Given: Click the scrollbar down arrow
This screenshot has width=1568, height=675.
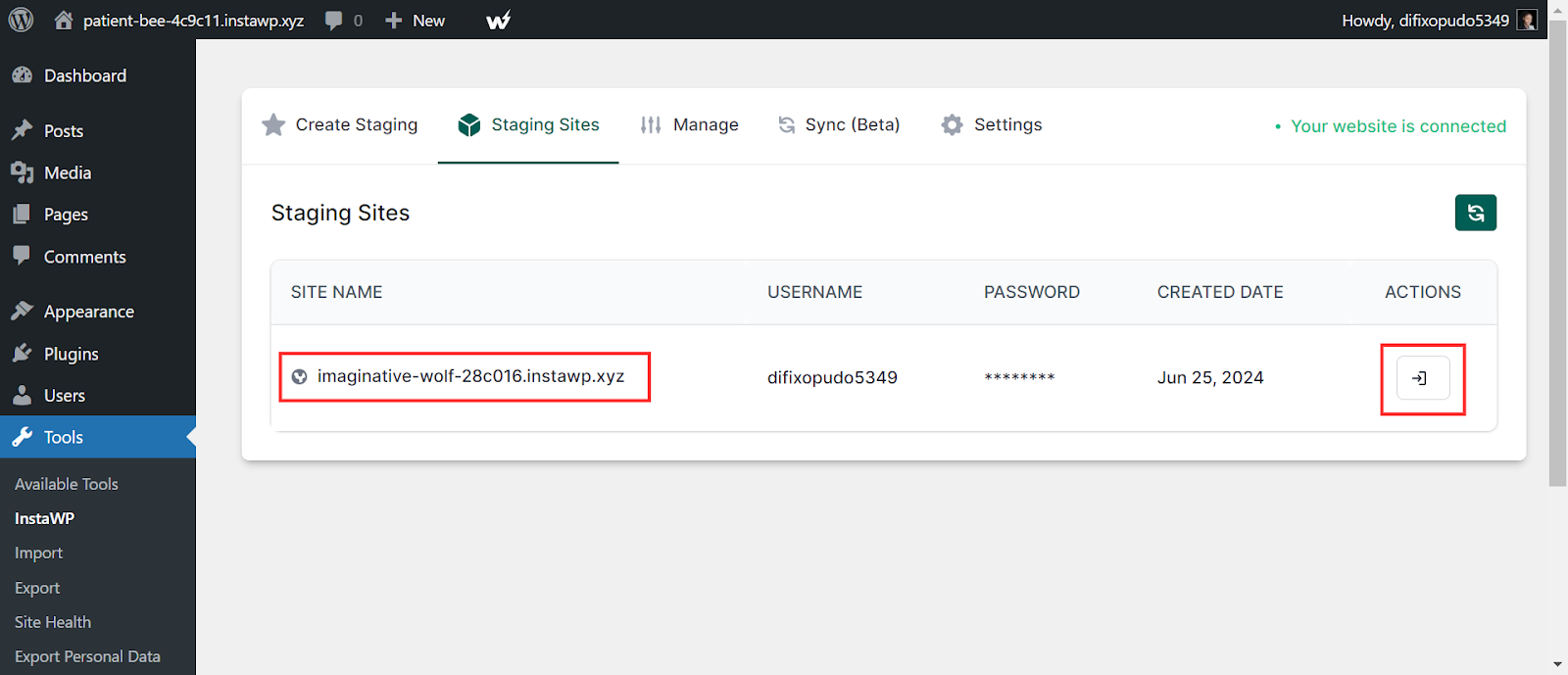Looking at the screenshot, I should 1557,666.
